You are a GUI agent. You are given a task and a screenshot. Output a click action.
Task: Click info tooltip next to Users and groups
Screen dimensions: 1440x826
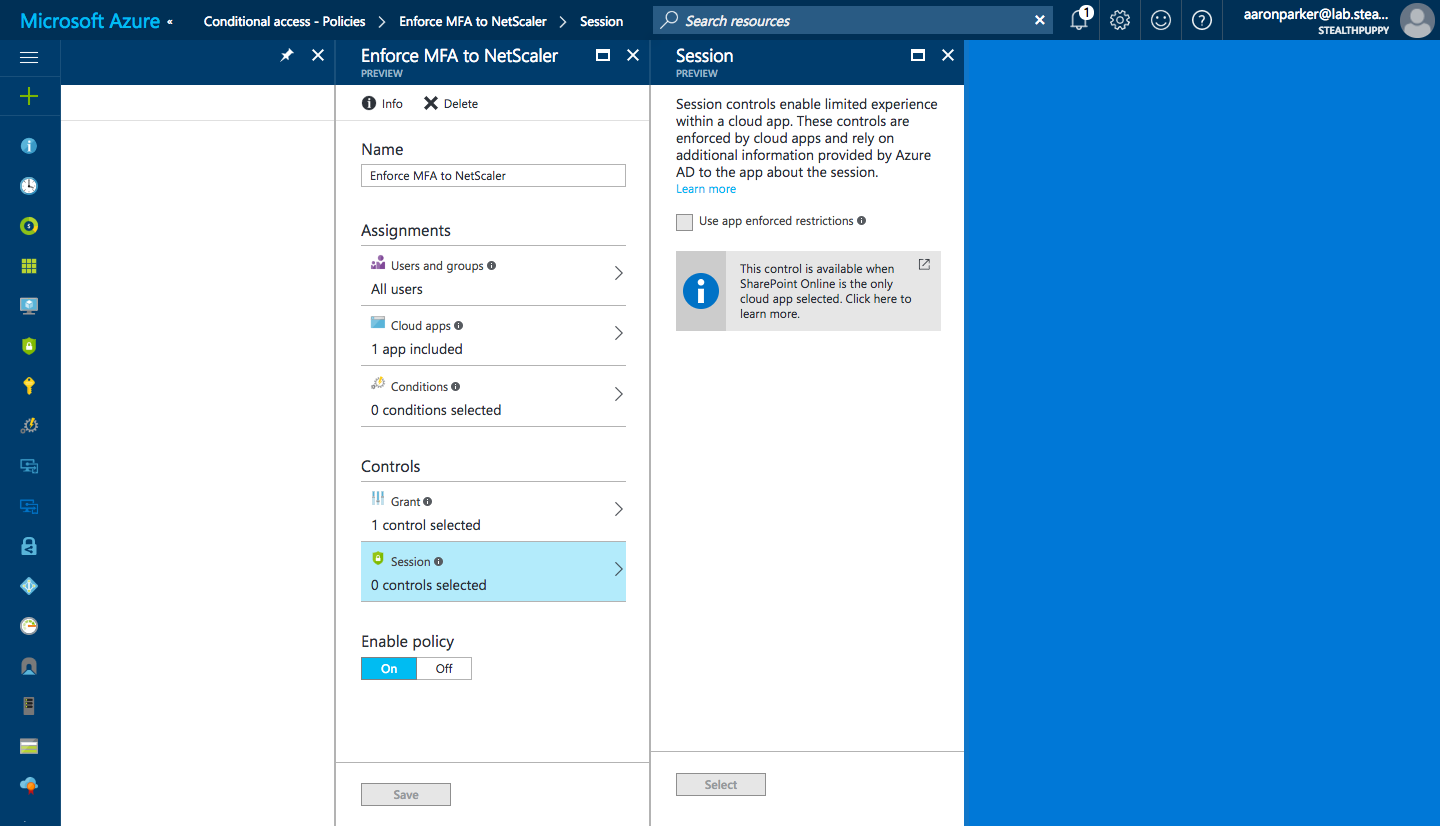[x=491, y=266]
